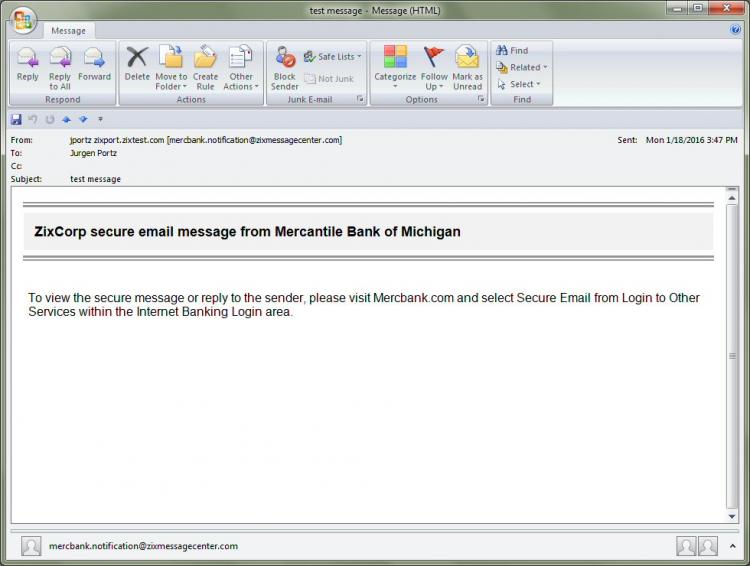
Task: Open Follow Up flag menu
Action: pos(434,68)
